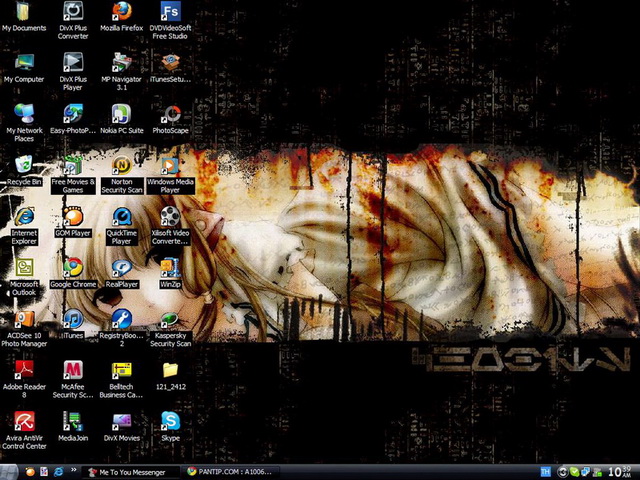Screen dimensions: 640x480
Task: Select the iTunesSetup installer icon
Action: pos(170,62)
